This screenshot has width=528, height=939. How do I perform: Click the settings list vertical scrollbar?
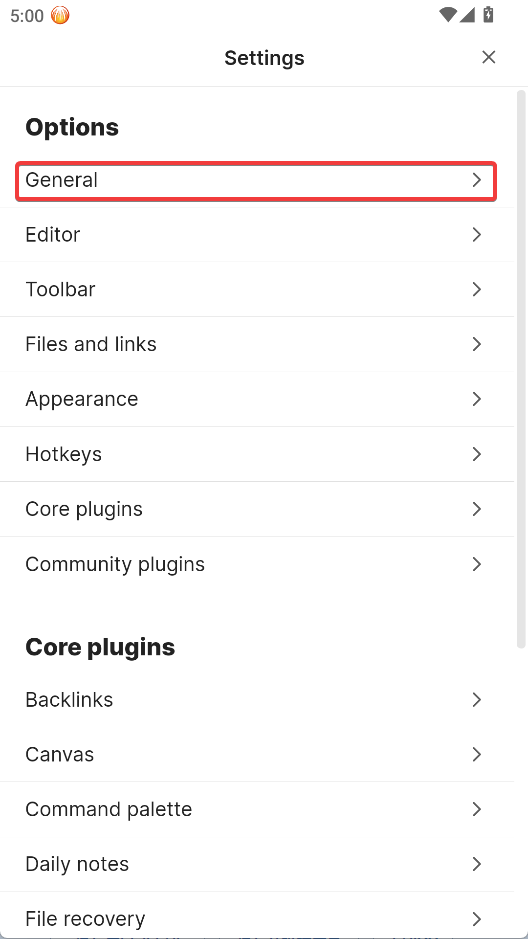click(x=521, y=368)
